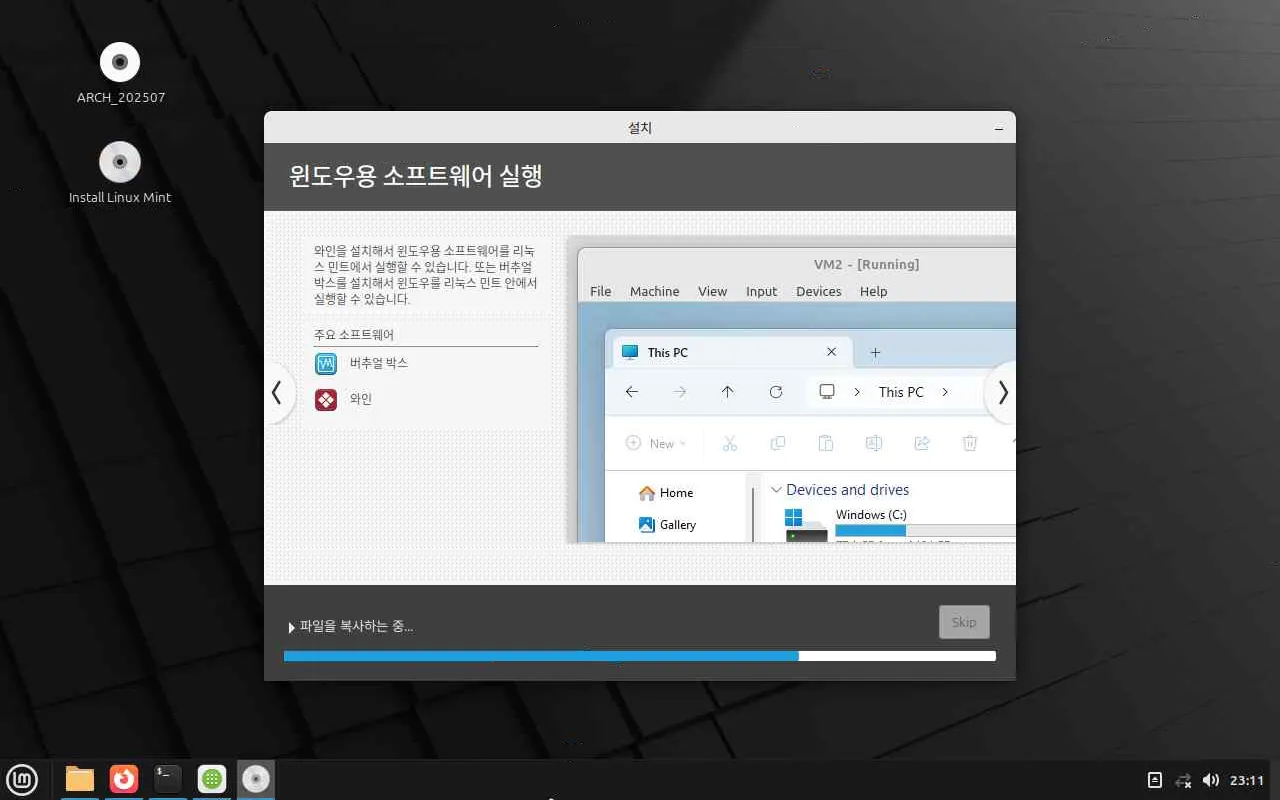Image resolution: width=1280 pixels, height=800 pixels.
Task: Open the Input menu in VM2 window
Action: [761, 291]
